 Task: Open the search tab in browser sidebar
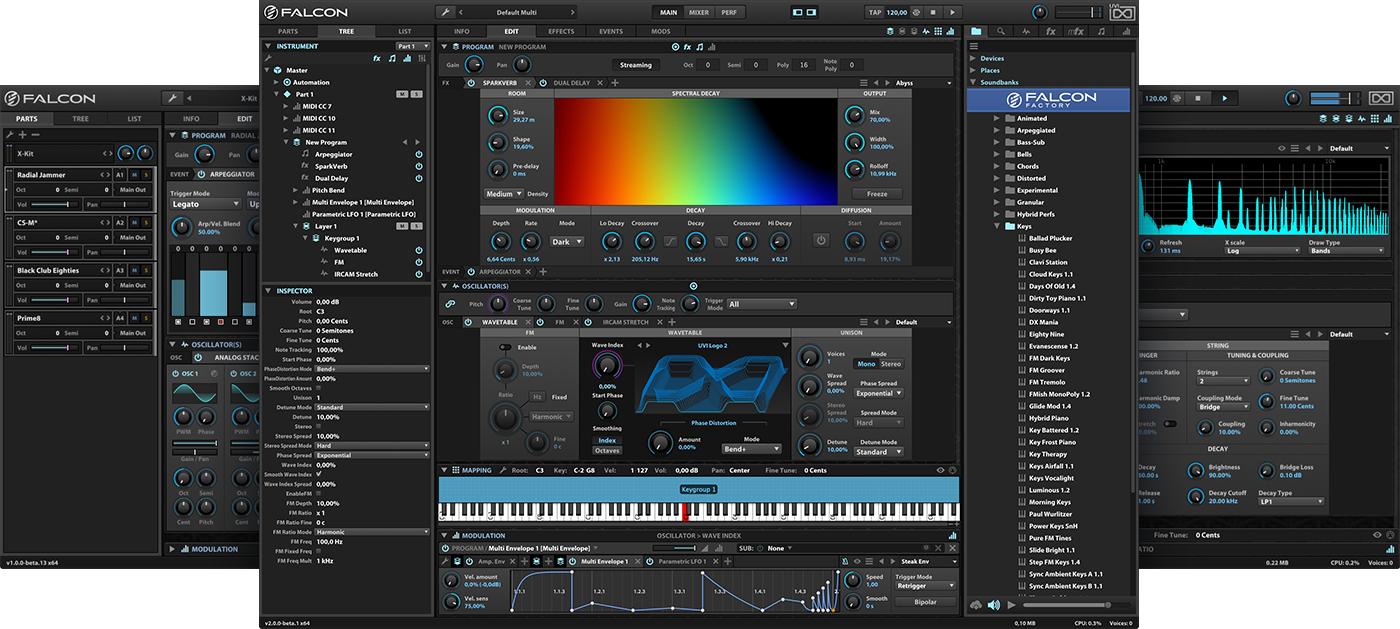1002,31
